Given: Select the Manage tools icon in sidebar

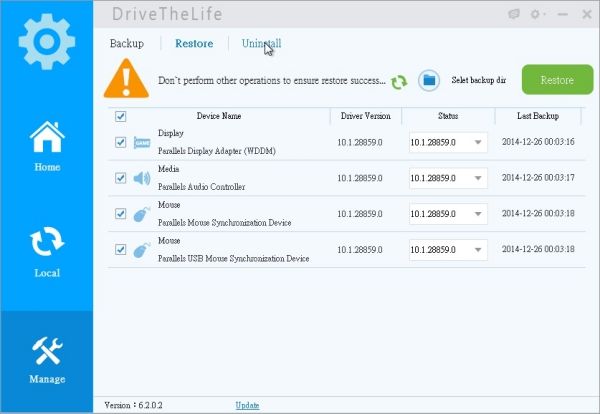Looking at the screenshot, I should click(x=46, y=358).
